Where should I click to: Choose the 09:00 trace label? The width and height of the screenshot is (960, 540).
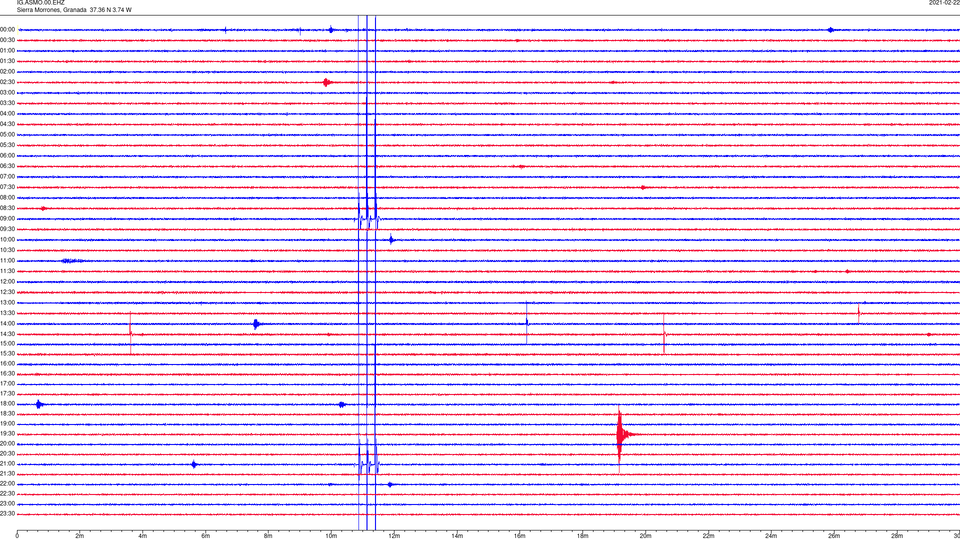tap(7, 218)
